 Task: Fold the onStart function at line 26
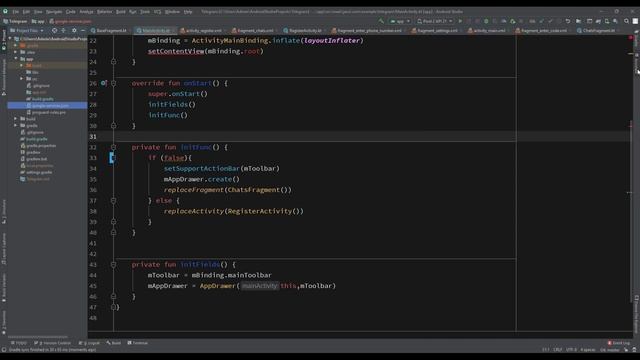pyautogui.click(x=113, y=83)
